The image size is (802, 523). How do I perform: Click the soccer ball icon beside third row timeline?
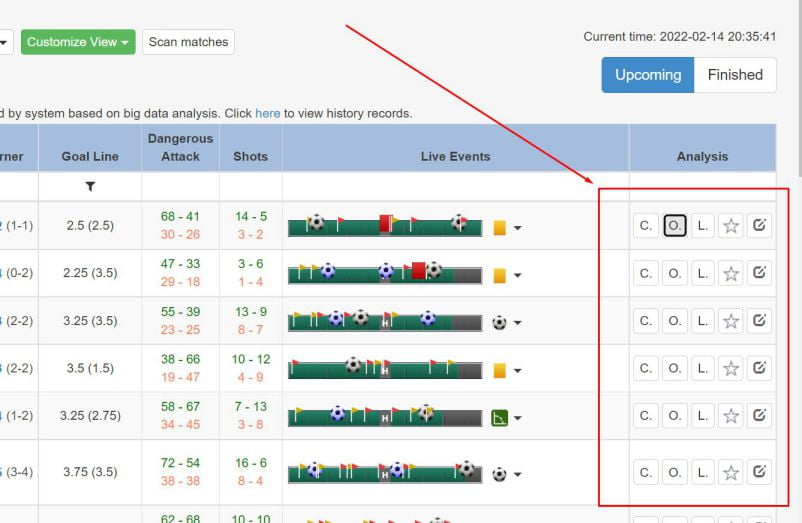pyautogui.click(x=499, y=323)
